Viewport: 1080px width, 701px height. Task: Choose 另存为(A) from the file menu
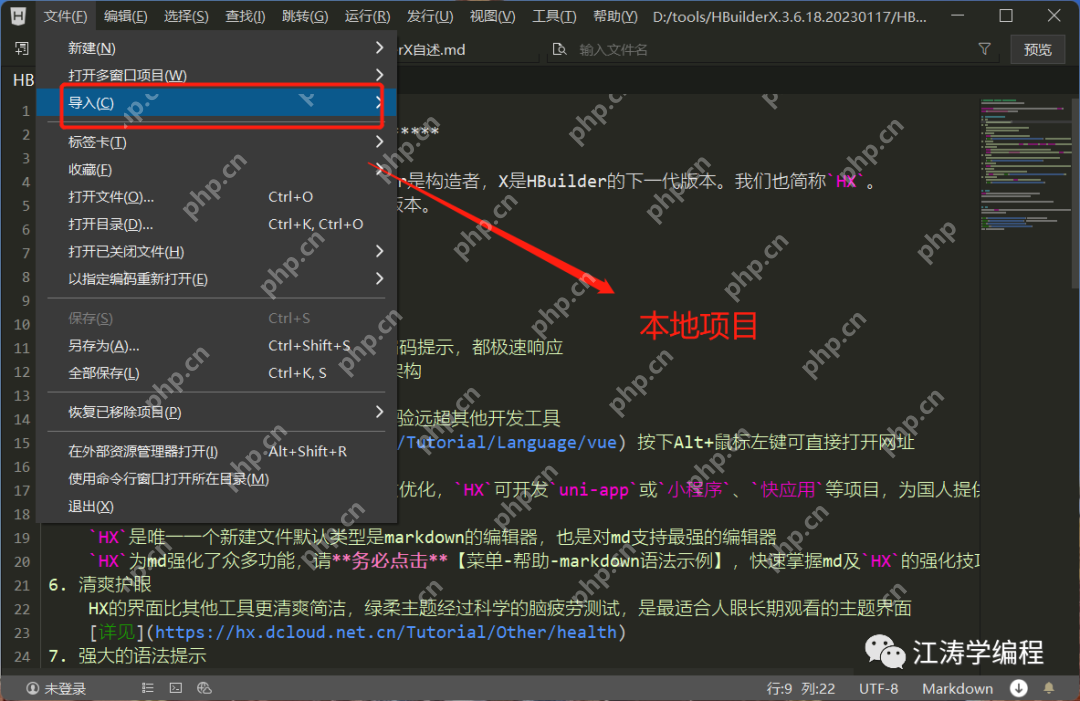tap(104, 346)
